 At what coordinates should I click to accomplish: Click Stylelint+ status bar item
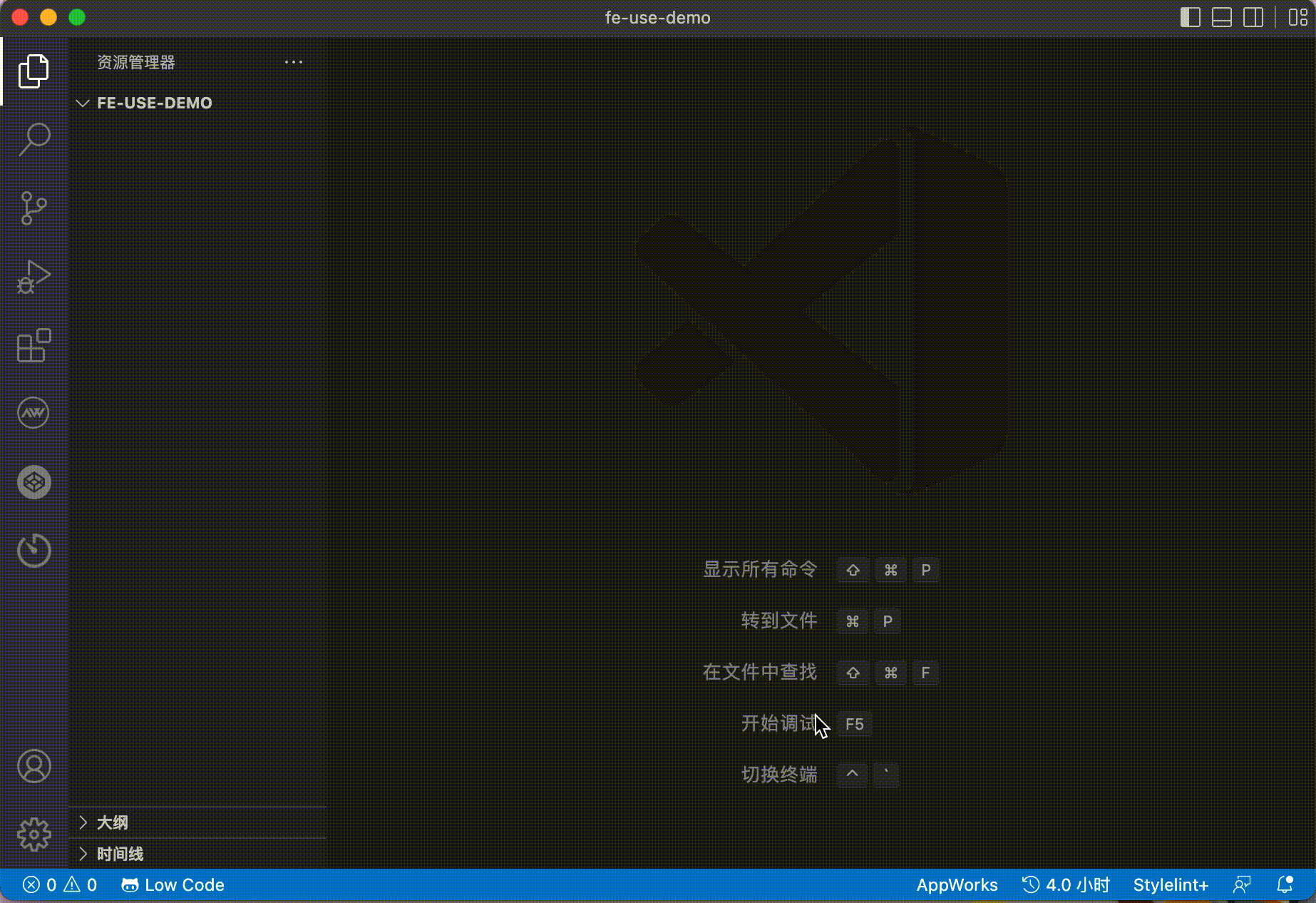point(1171,885)
